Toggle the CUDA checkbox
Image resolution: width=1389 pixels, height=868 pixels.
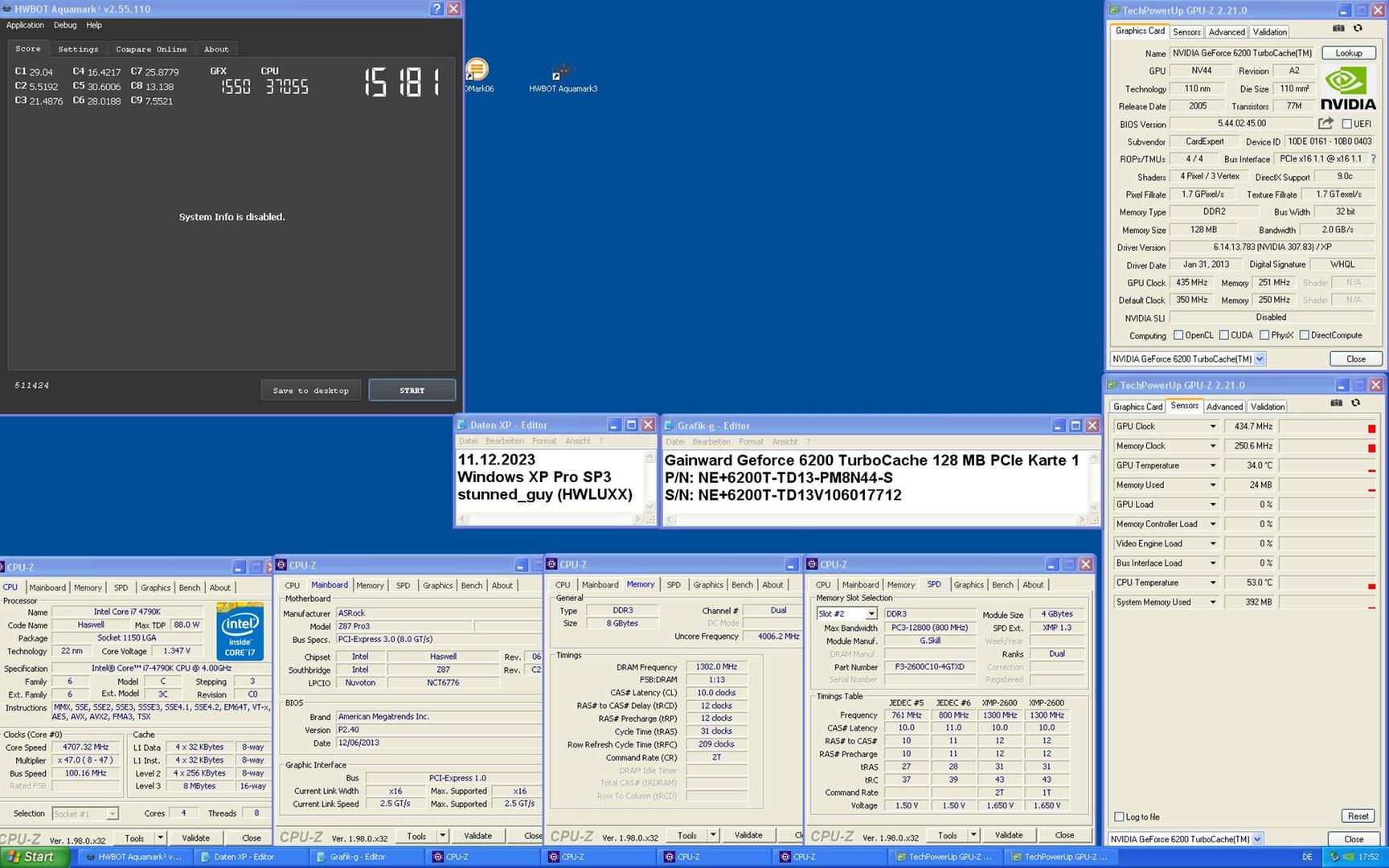pos(1223,335)
